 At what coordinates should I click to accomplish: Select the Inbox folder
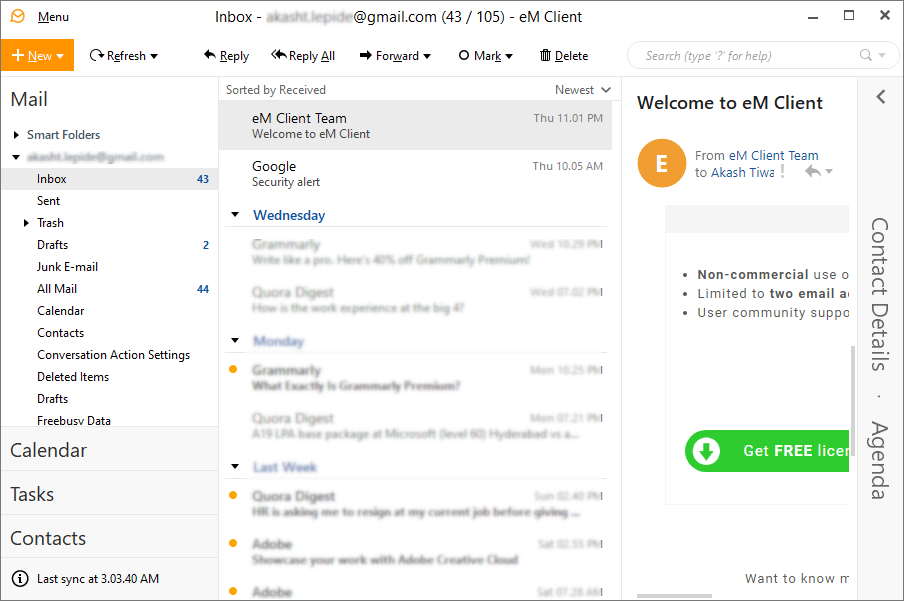[x=110, y=179]
